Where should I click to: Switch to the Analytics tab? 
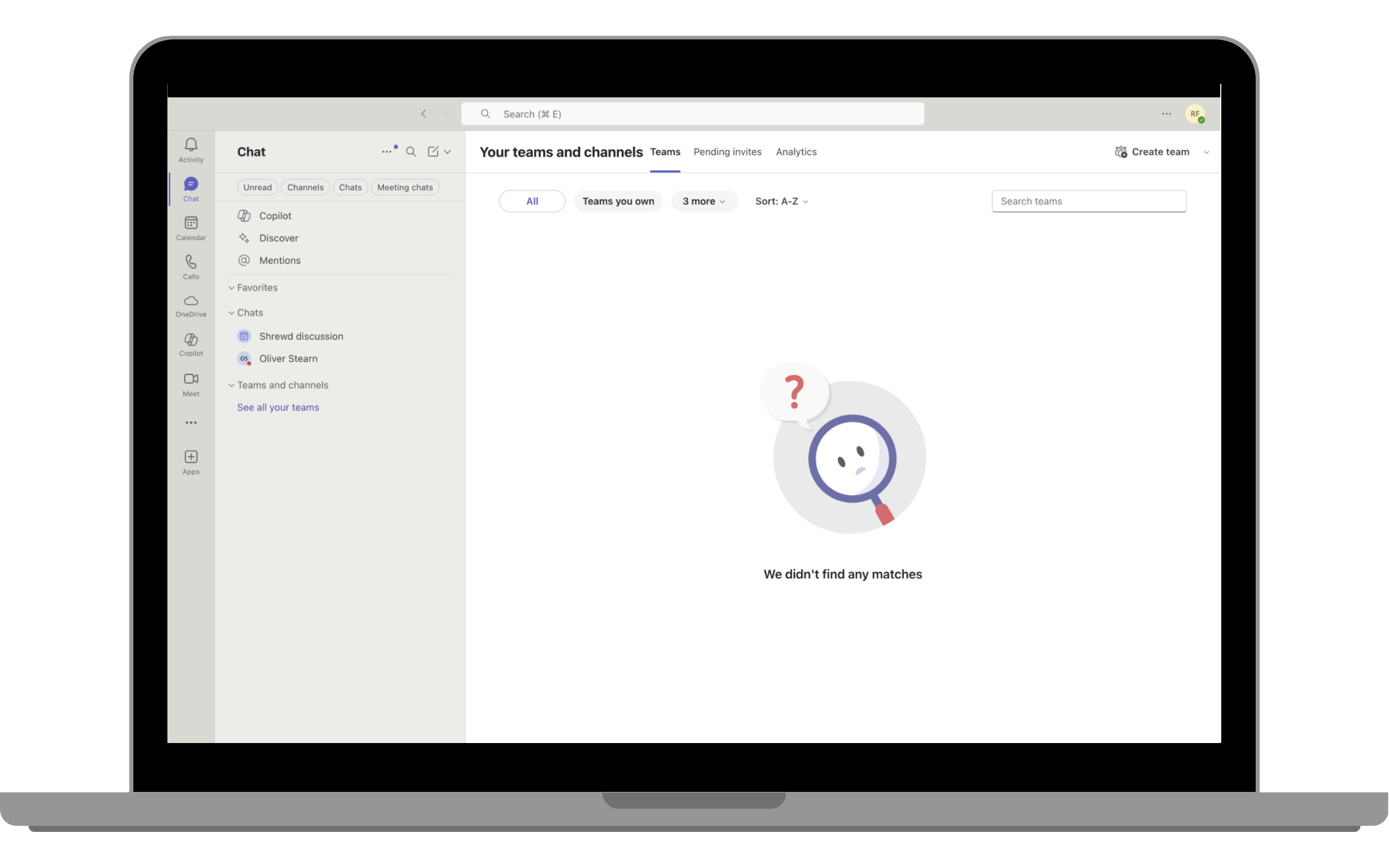click(796, 152)
